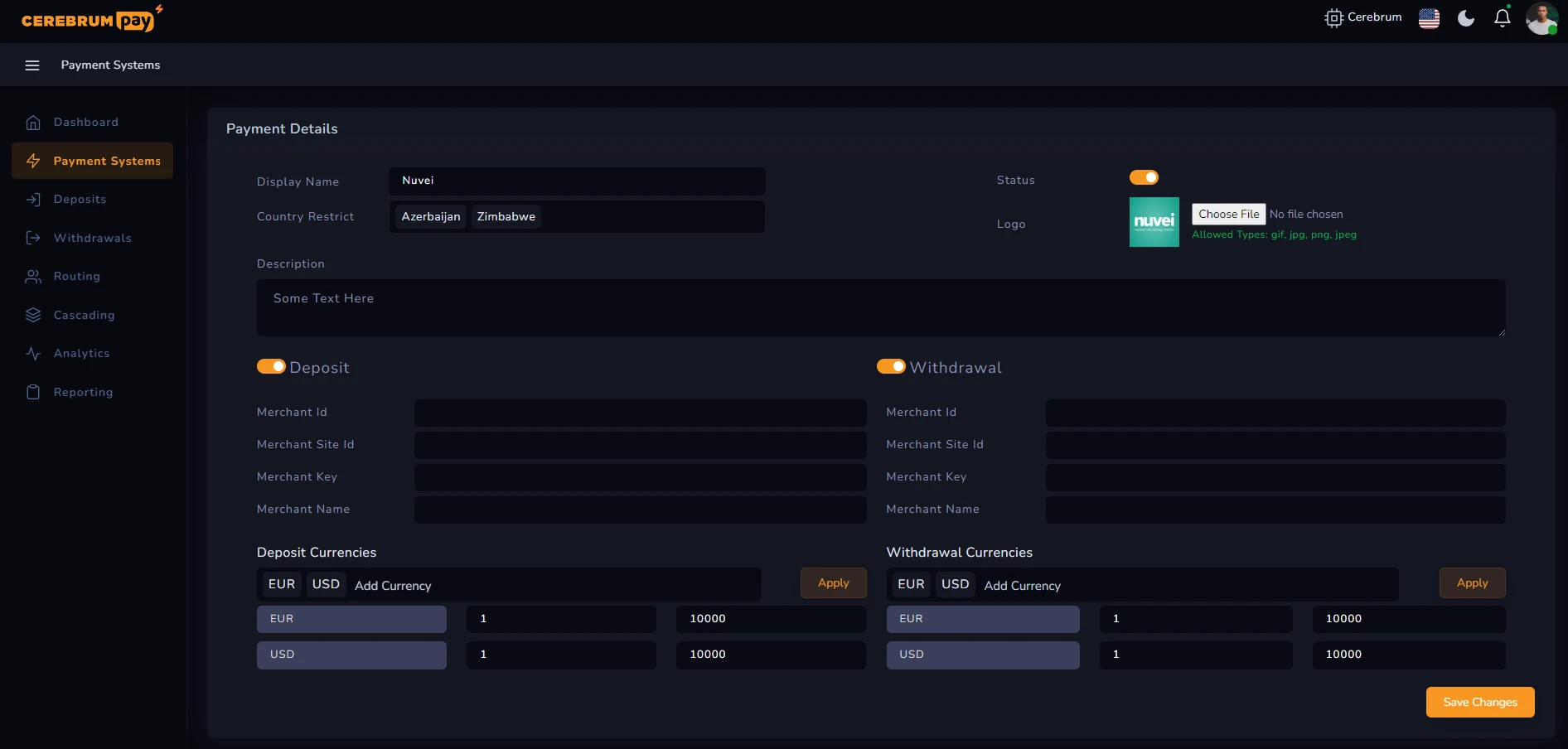
Task: Open Withdrawals in the sidebar
Action: (93, 238)
